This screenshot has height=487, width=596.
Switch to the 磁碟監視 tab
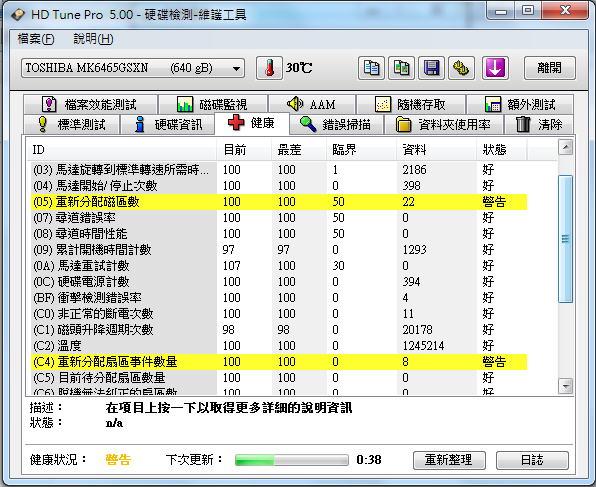click(x=213, y=104)
